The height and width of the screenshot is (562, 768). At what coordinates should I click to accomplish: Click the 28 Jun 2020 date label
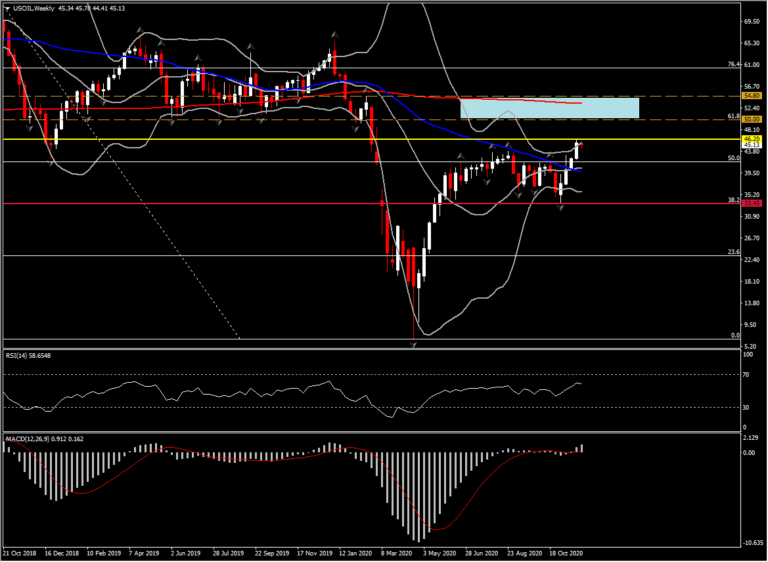[x=482, y=552]
